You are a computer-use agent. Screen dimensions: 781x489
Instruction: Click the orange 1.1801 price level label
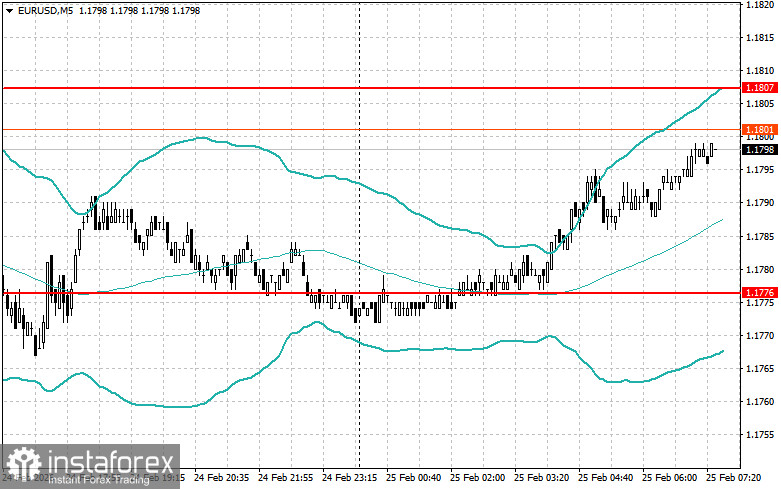[760, 129]
